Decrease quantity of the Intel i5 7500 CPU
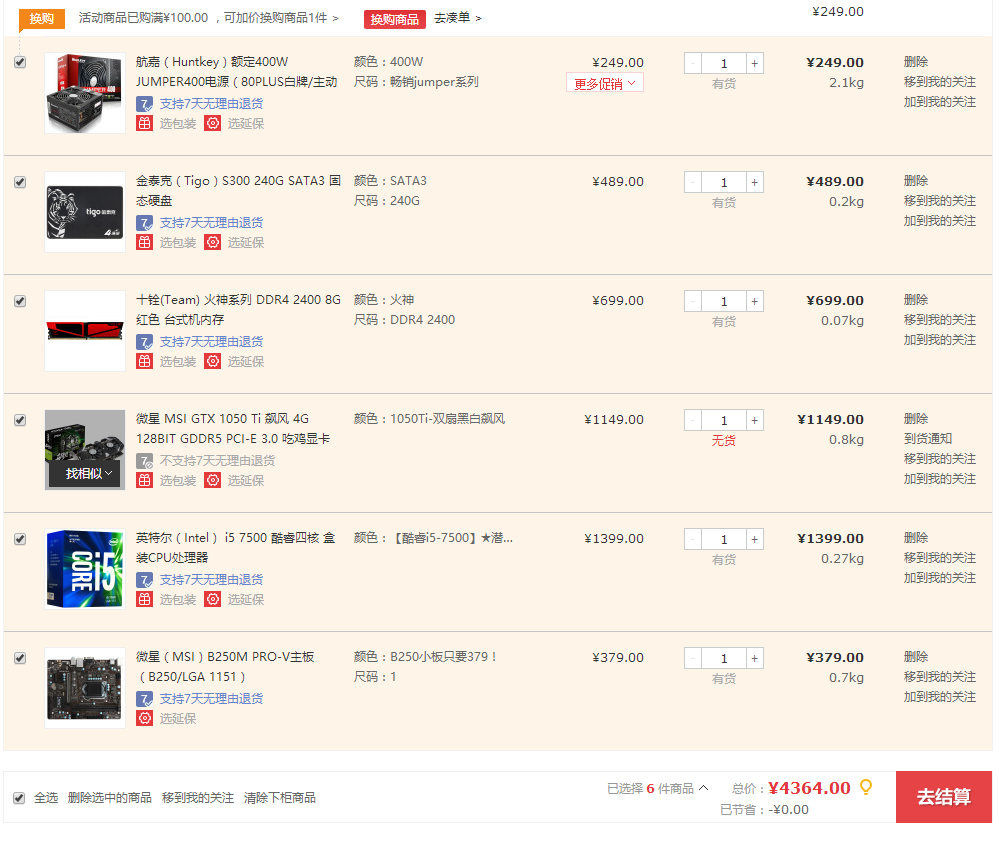 693,540
